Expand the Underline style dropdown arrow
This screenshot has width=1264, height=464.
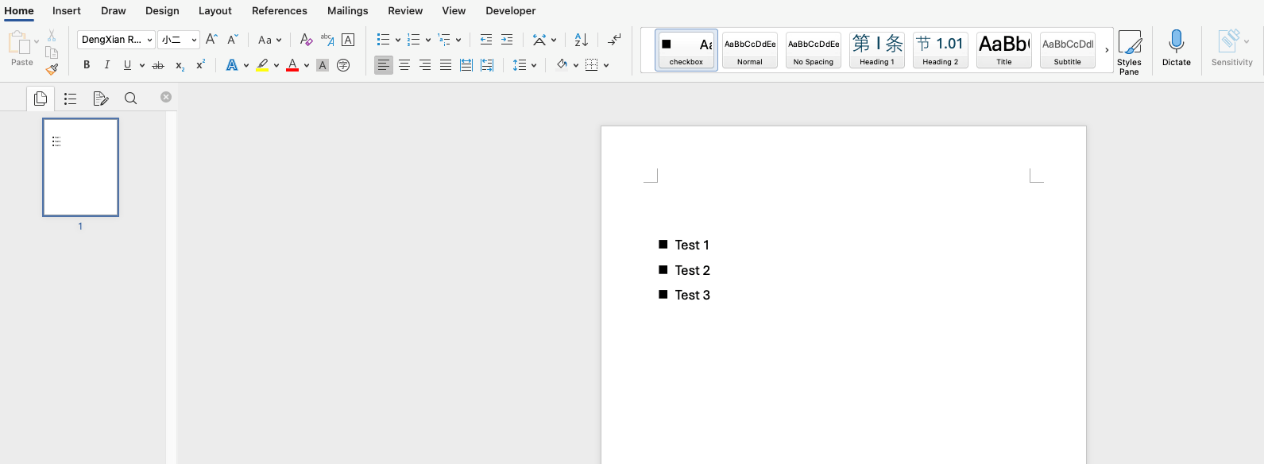142,65
